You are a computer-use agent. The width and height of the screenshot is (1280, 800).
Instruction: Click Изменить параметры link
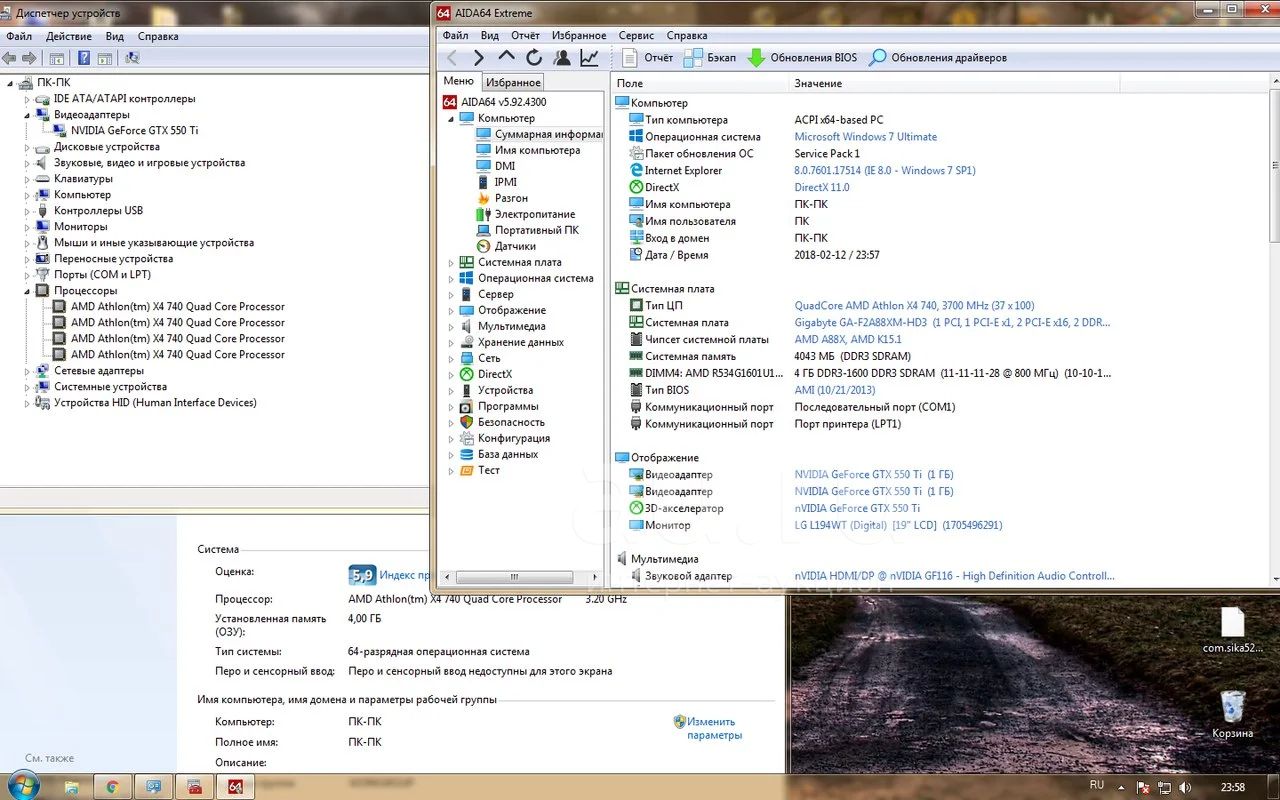pyautogui.click(x=714, y=728)
